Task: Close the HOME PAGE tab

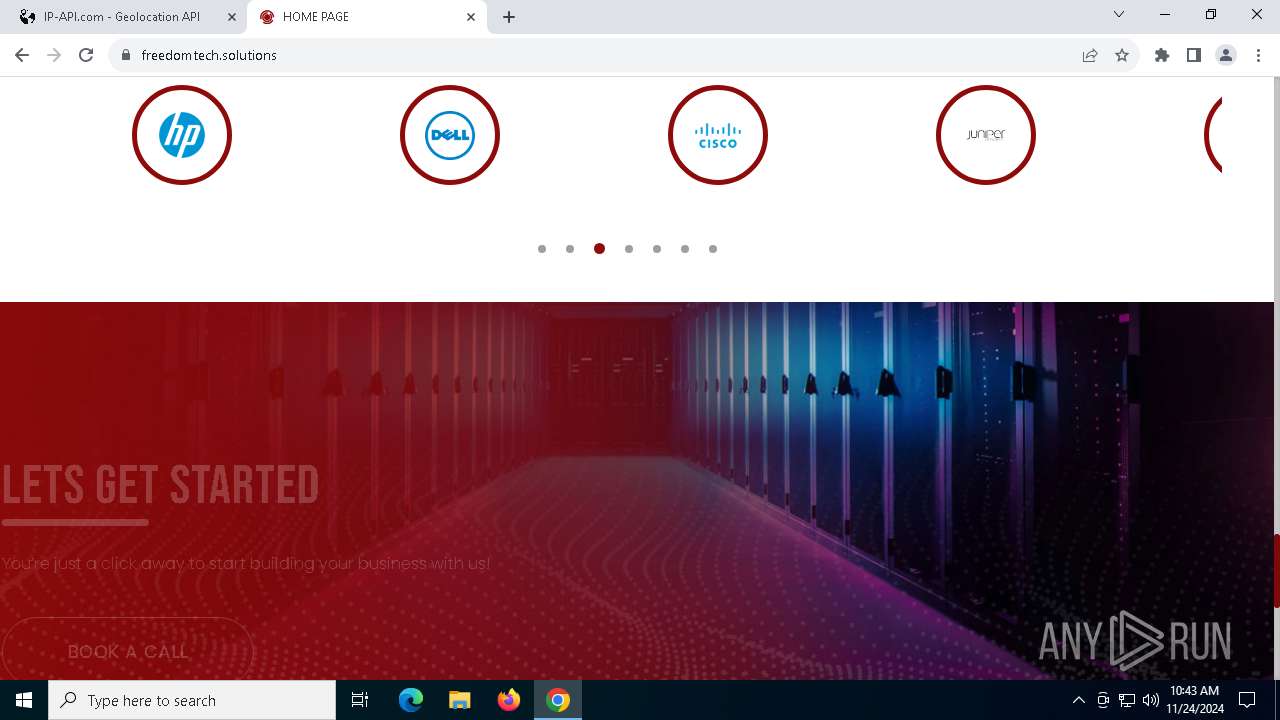Action: [471, 17]
